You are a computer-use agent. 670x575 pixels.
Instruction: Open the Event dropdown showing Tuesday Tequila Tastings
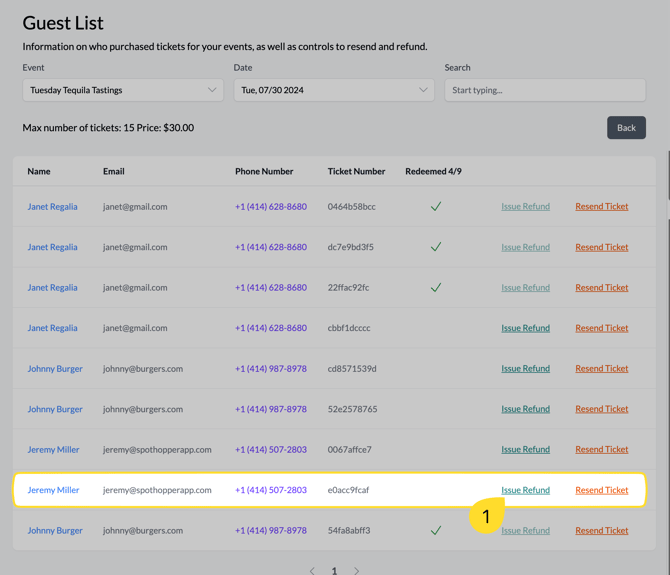click(123, 90)
